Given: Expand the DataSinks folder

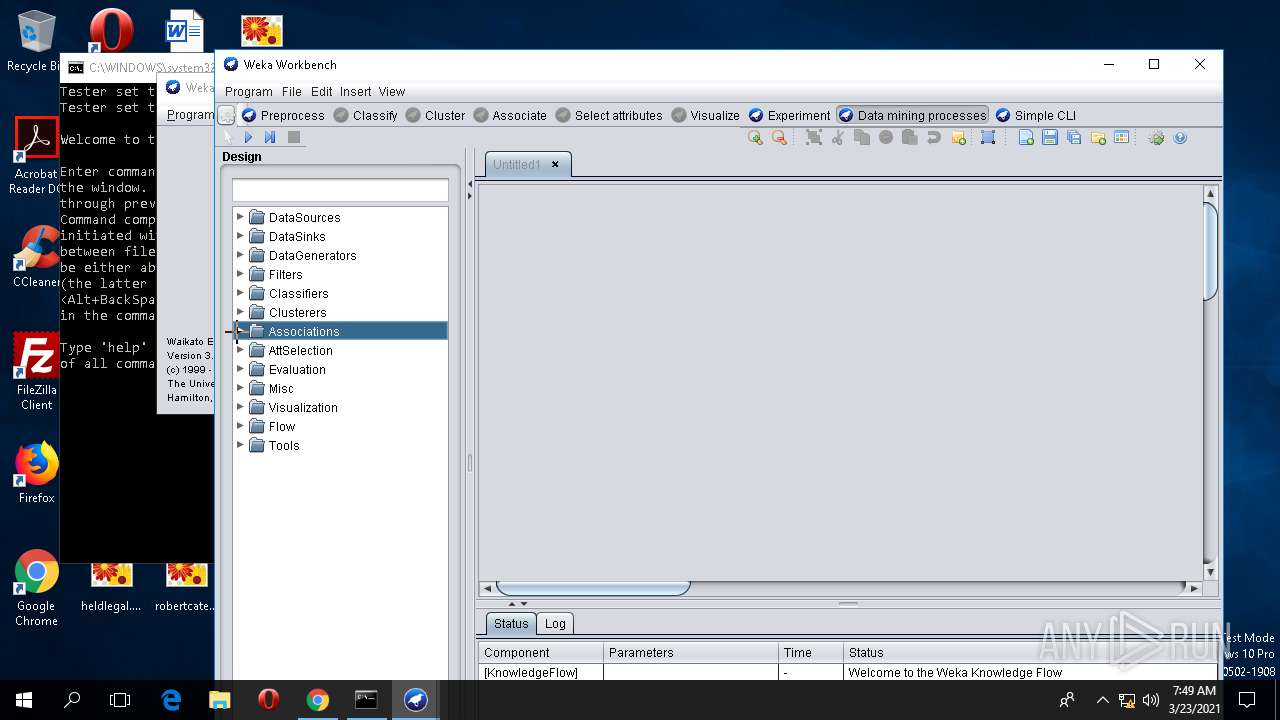Looking at the screenshot, I should point(240,235).
